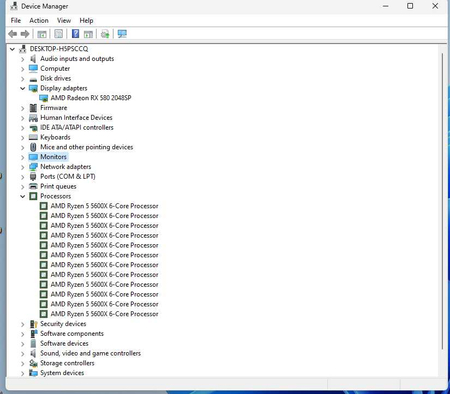Image resolution: width=450 pixels, height=394 pixels.
Task: Select the AMD Radeon RX 580 2048SP device
Action: tap(91, 98)
